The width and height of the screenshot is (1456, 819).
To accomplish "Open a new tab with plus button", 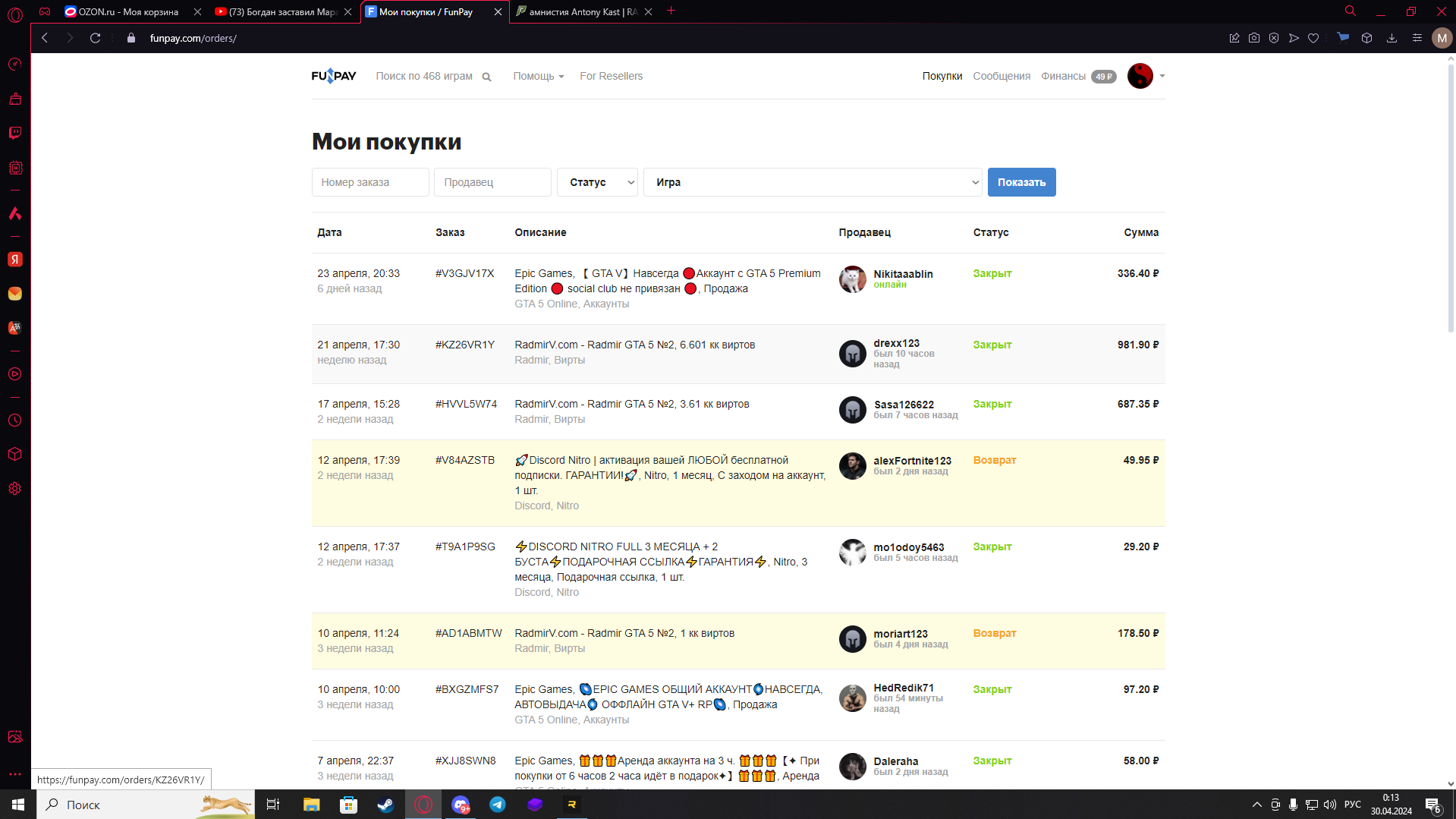I will pos(671,11).
